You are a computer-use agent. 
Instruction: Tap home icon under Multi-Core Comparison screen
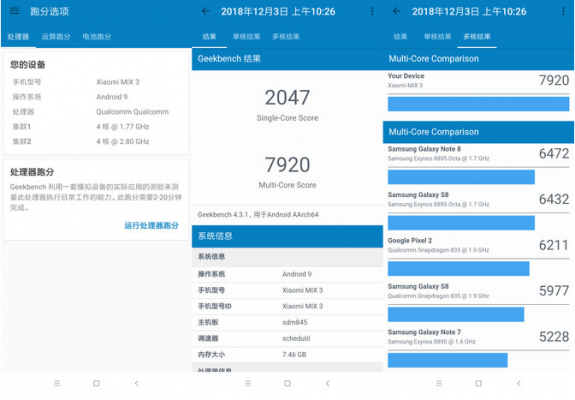pos(479,383)
